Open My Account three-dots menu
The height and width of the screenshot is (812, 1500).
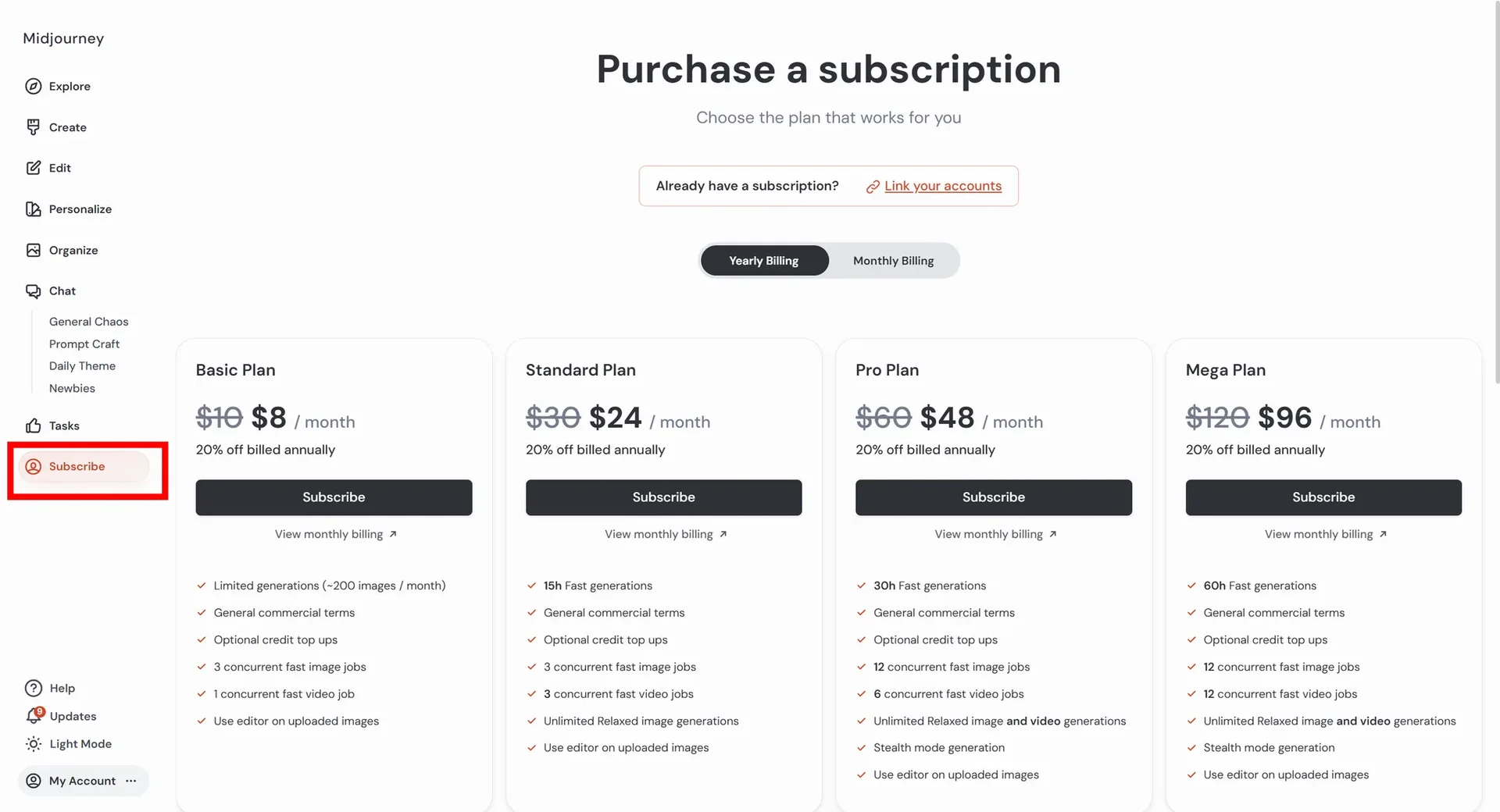click(131, 781)
